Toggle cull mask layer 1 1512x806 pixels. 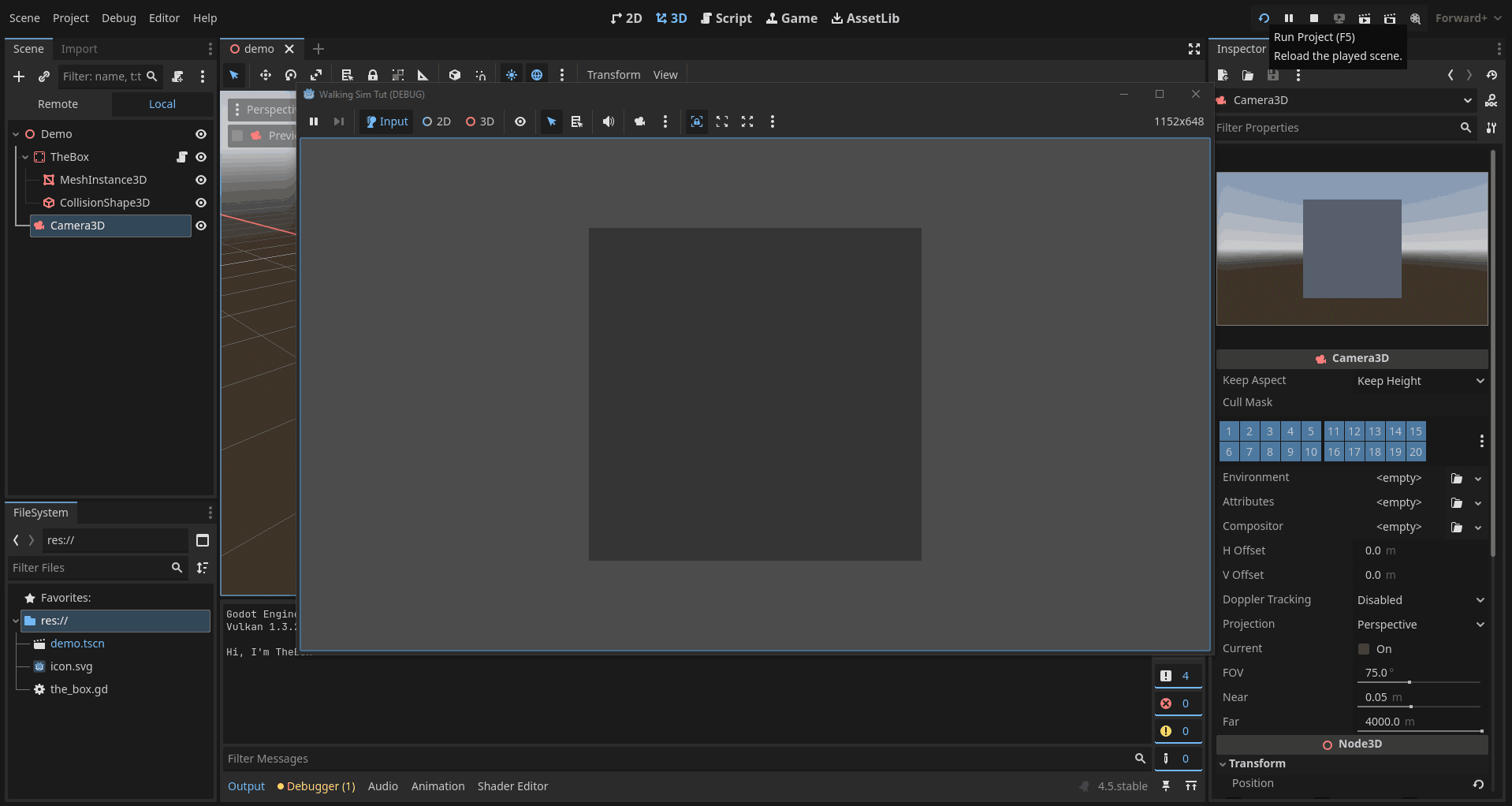pyautogui.click(x=1229, y=431)
